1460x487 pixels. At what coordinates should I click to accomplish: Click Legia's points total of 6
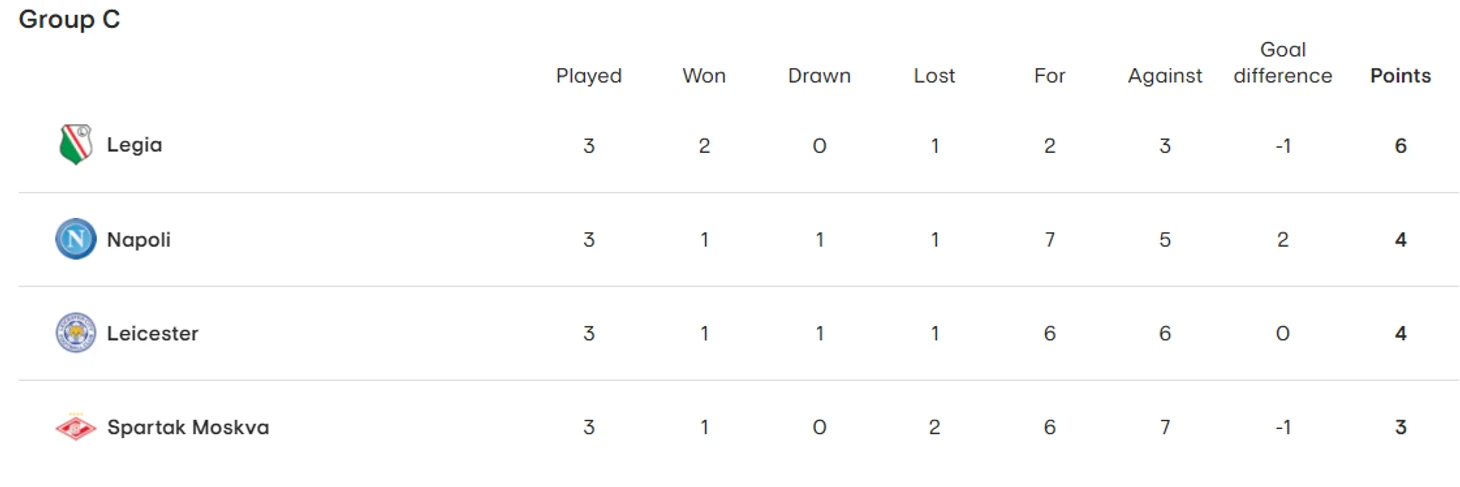click(1400, 146)
